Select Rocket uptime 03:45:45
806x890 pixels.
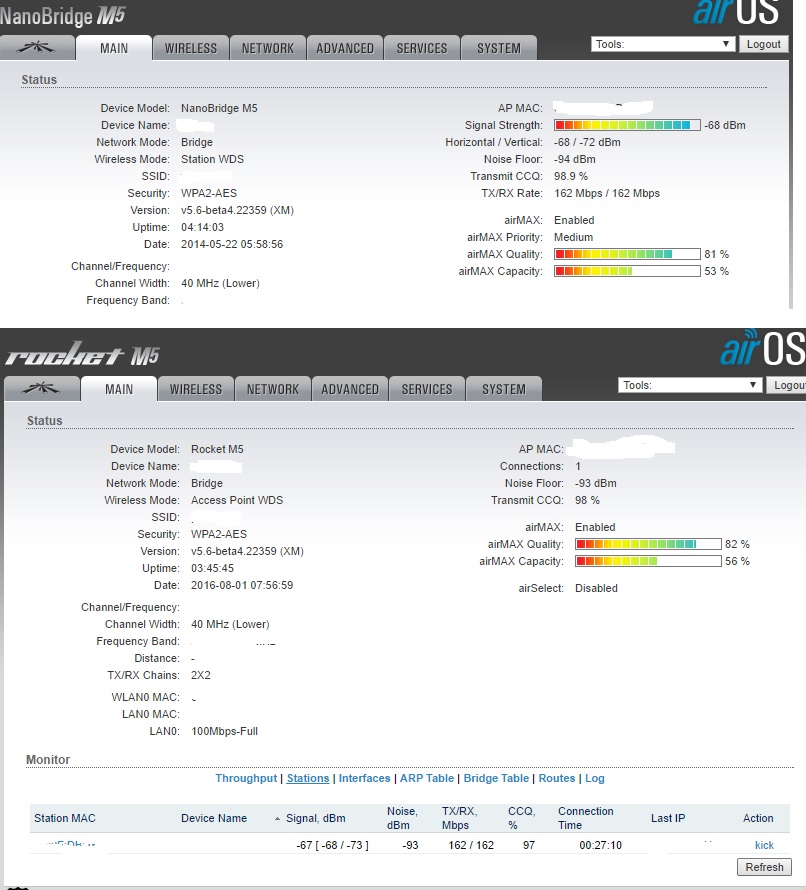212,568
